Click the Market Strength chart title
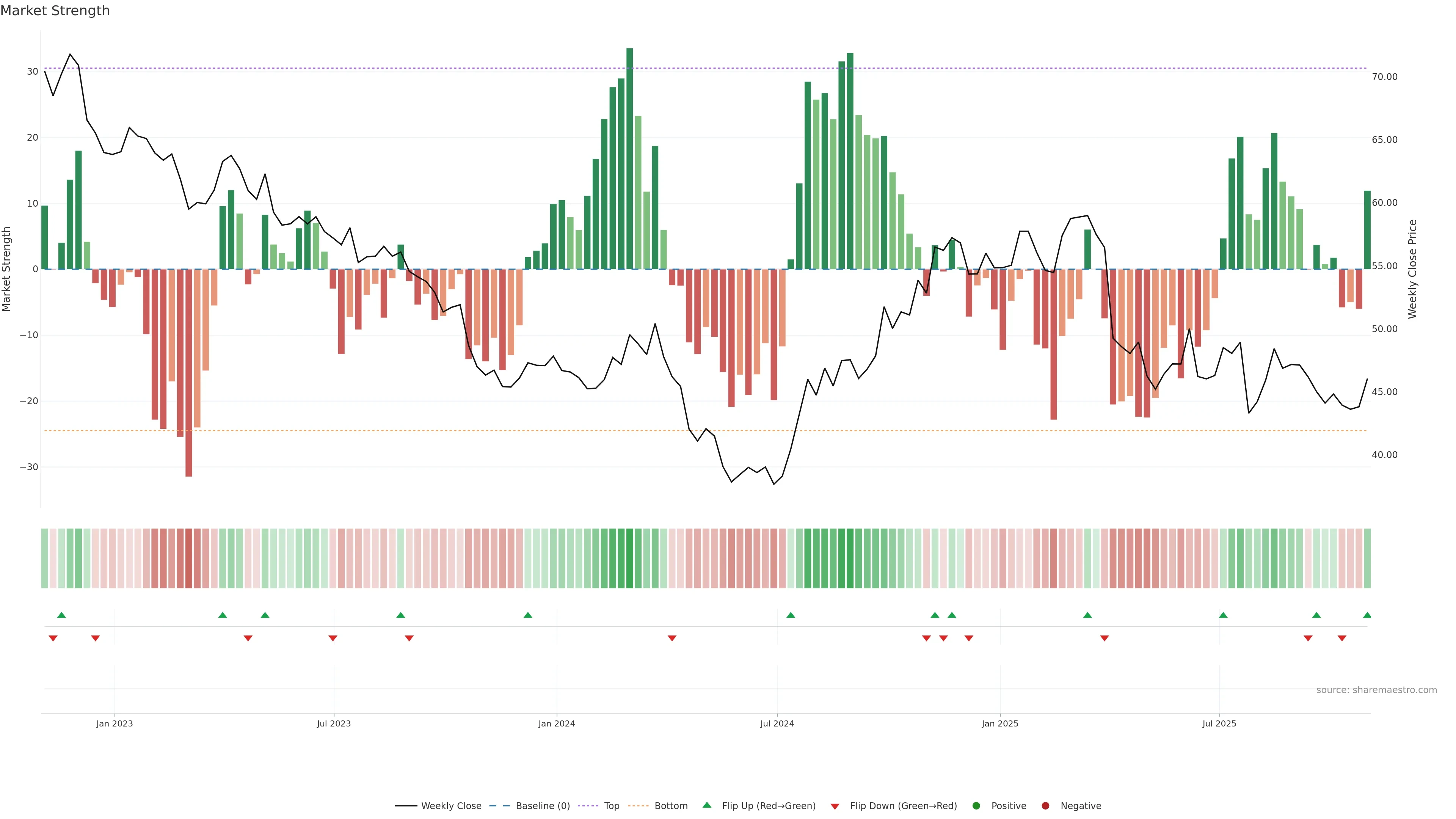 pos(55,11)
